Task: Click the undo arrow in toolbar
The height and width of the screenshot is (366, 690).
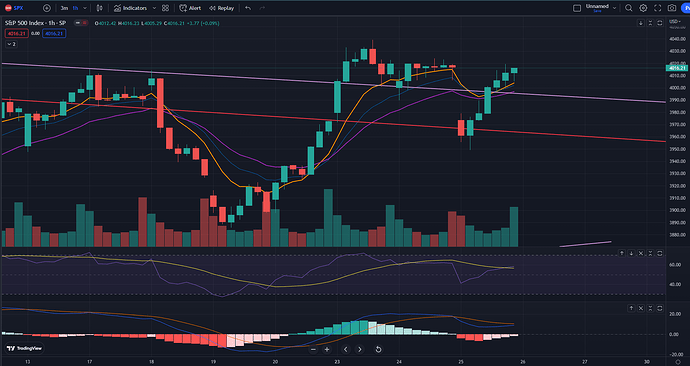Action: [x=248, y=8]
